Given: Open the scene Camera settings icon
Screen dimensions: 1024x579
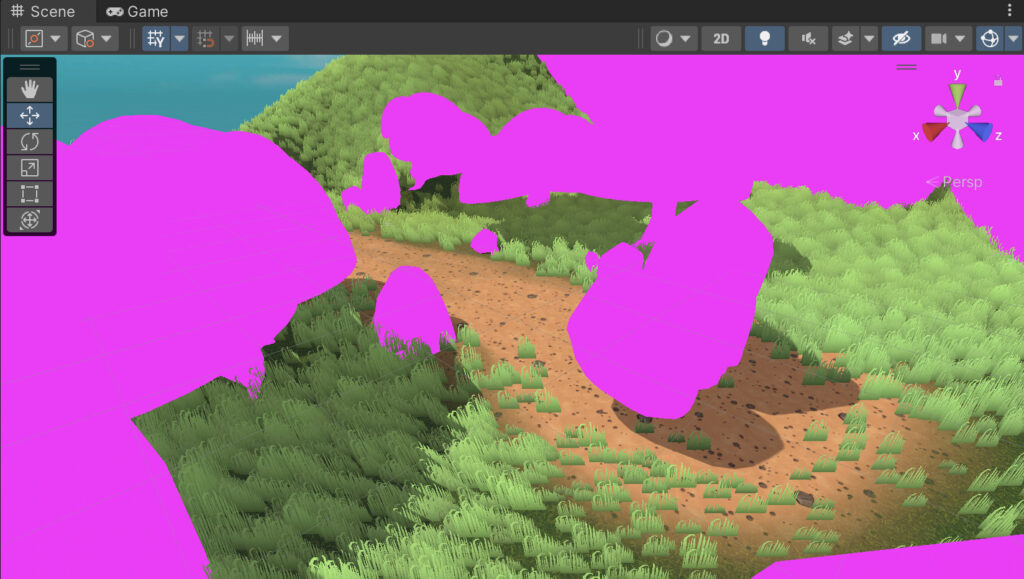Looking at the screenshot, I should (940, 38).
